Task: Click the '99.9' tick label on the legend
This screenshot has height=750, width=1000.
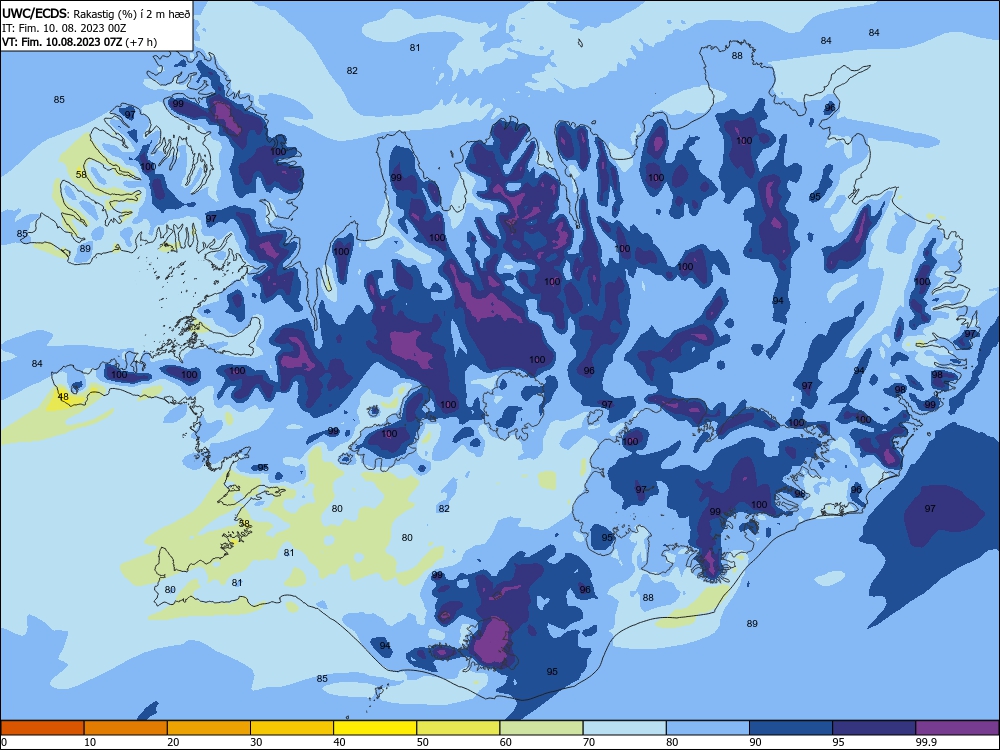Action: tap(926, 742)
